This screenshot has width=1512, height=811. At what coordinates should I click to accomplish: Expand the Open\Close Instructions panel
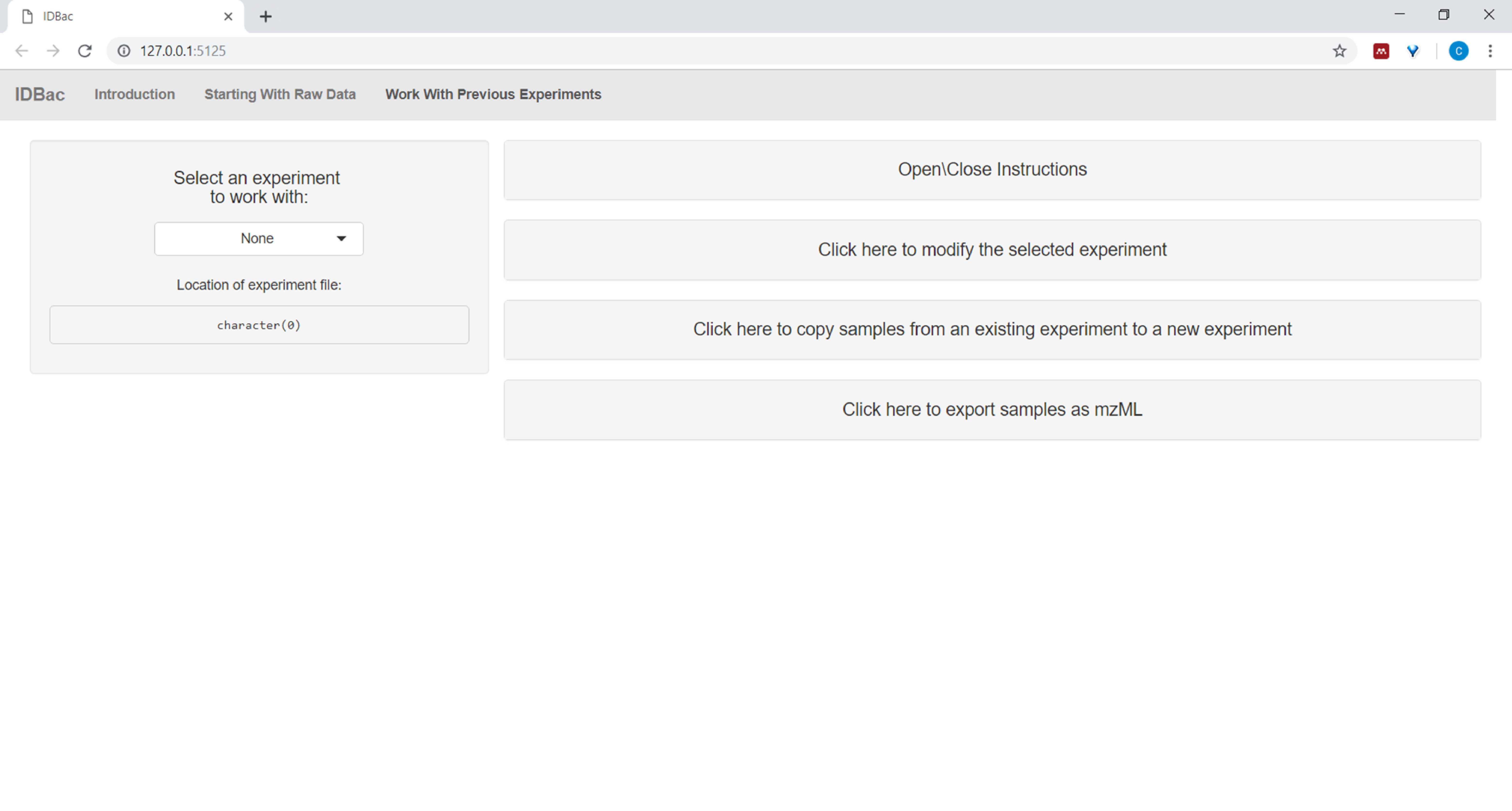pyautogui.click(x=992, y=170)
